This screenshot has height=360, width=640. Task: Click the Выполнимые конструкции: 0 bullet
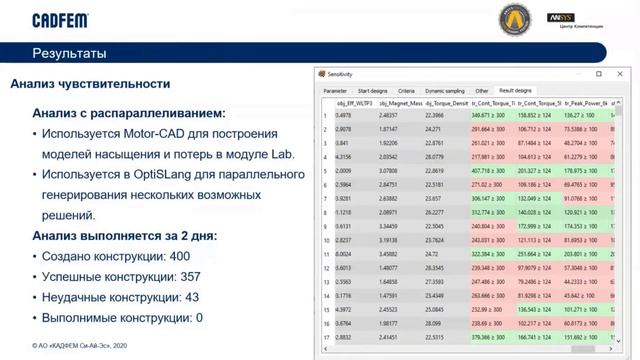(122, 318)
